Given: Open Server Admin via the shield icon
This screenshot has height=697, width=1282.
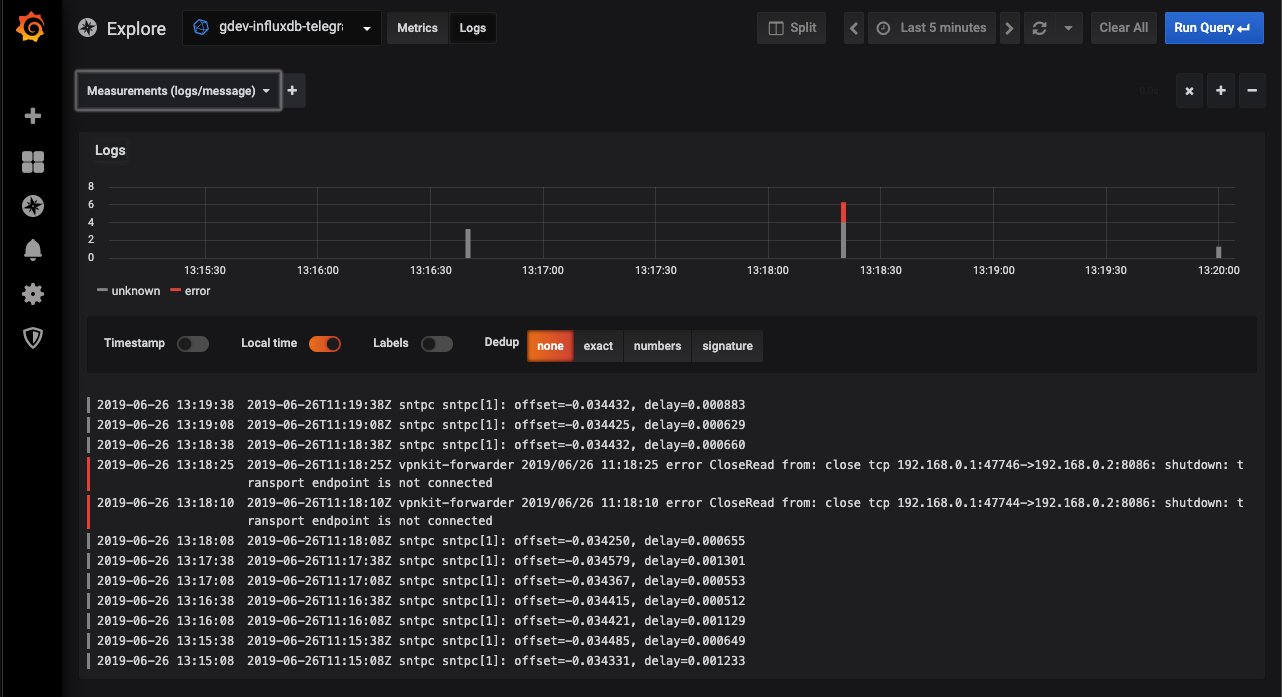Looking at the screenshot, I should 32,338.
